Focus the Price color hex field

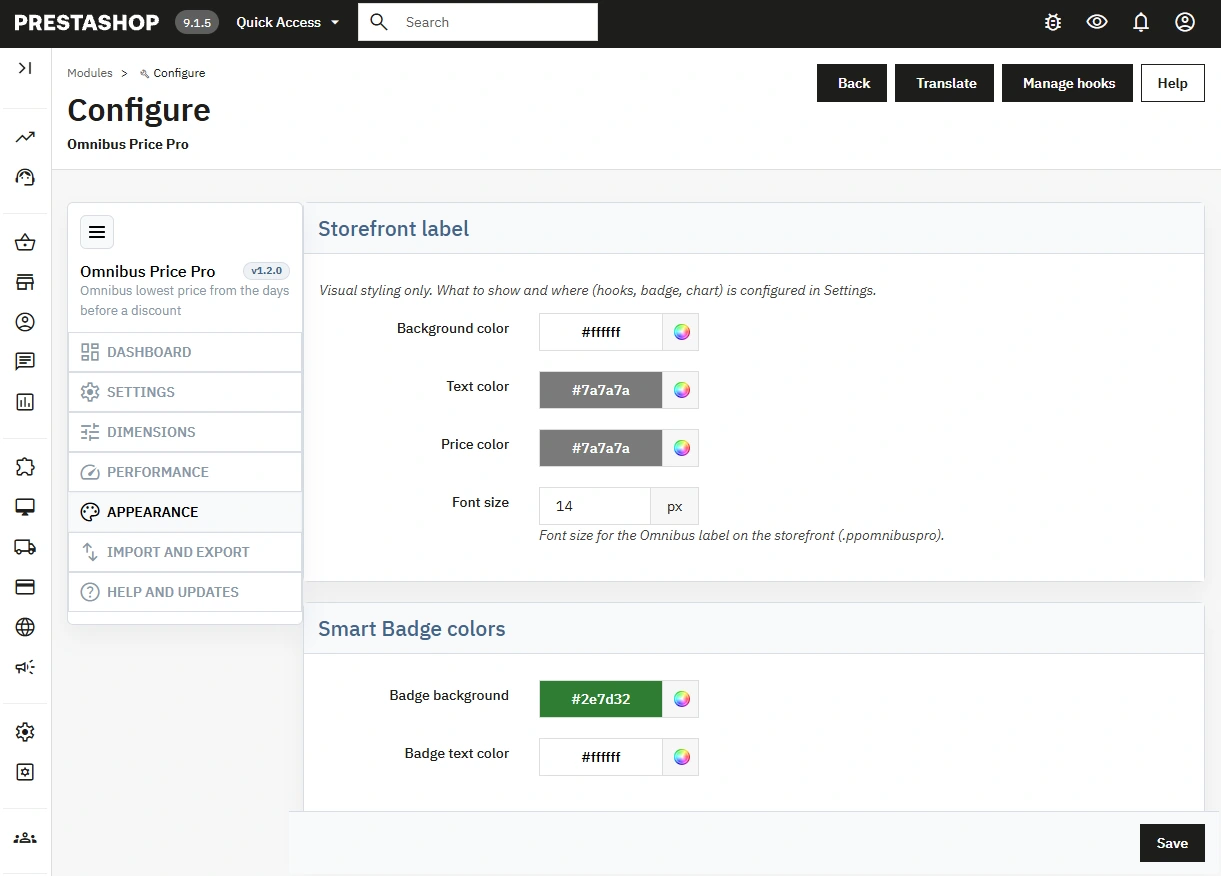601,448
